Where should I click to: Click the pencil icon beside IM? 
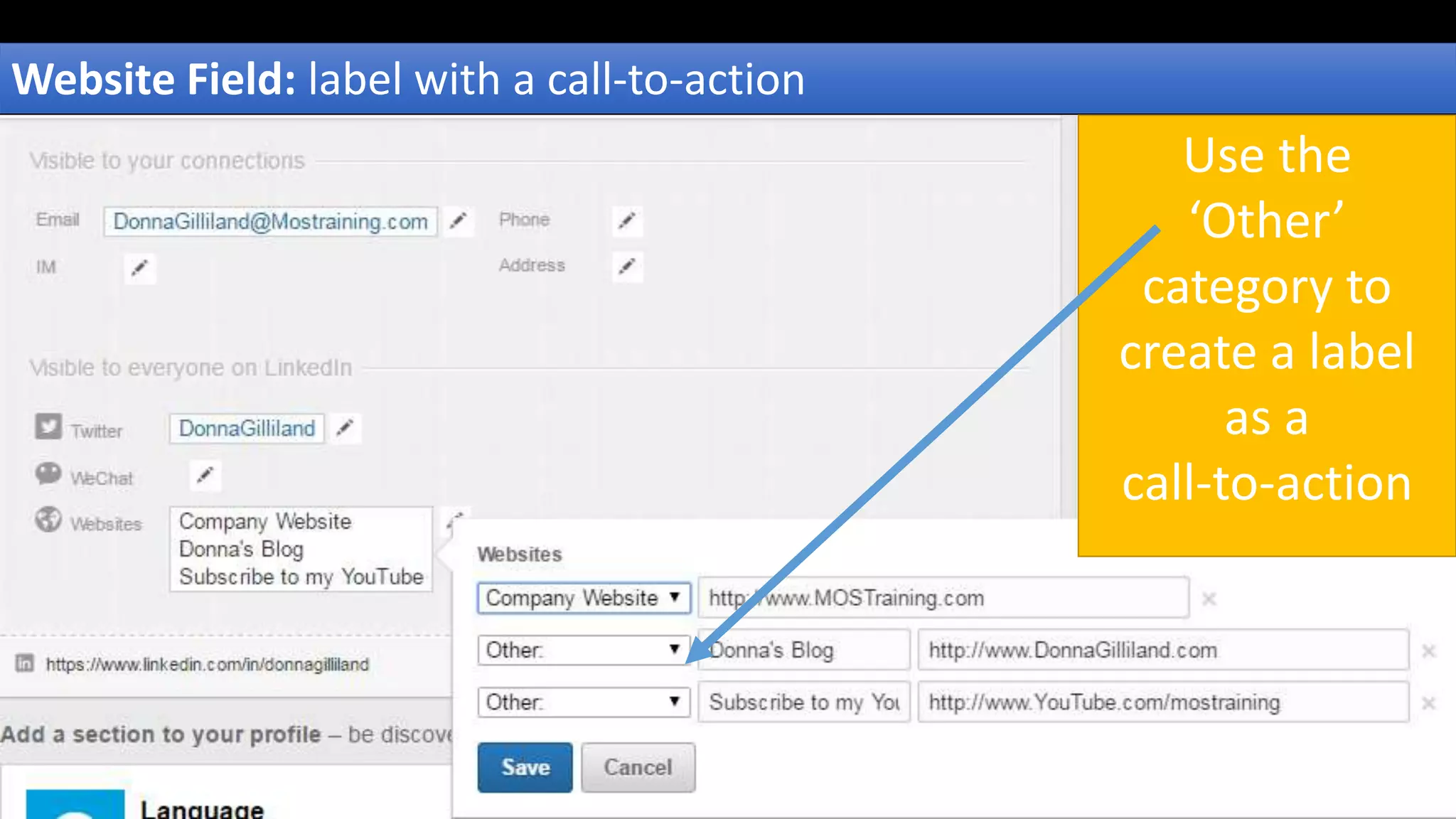[x=139, y=268]
